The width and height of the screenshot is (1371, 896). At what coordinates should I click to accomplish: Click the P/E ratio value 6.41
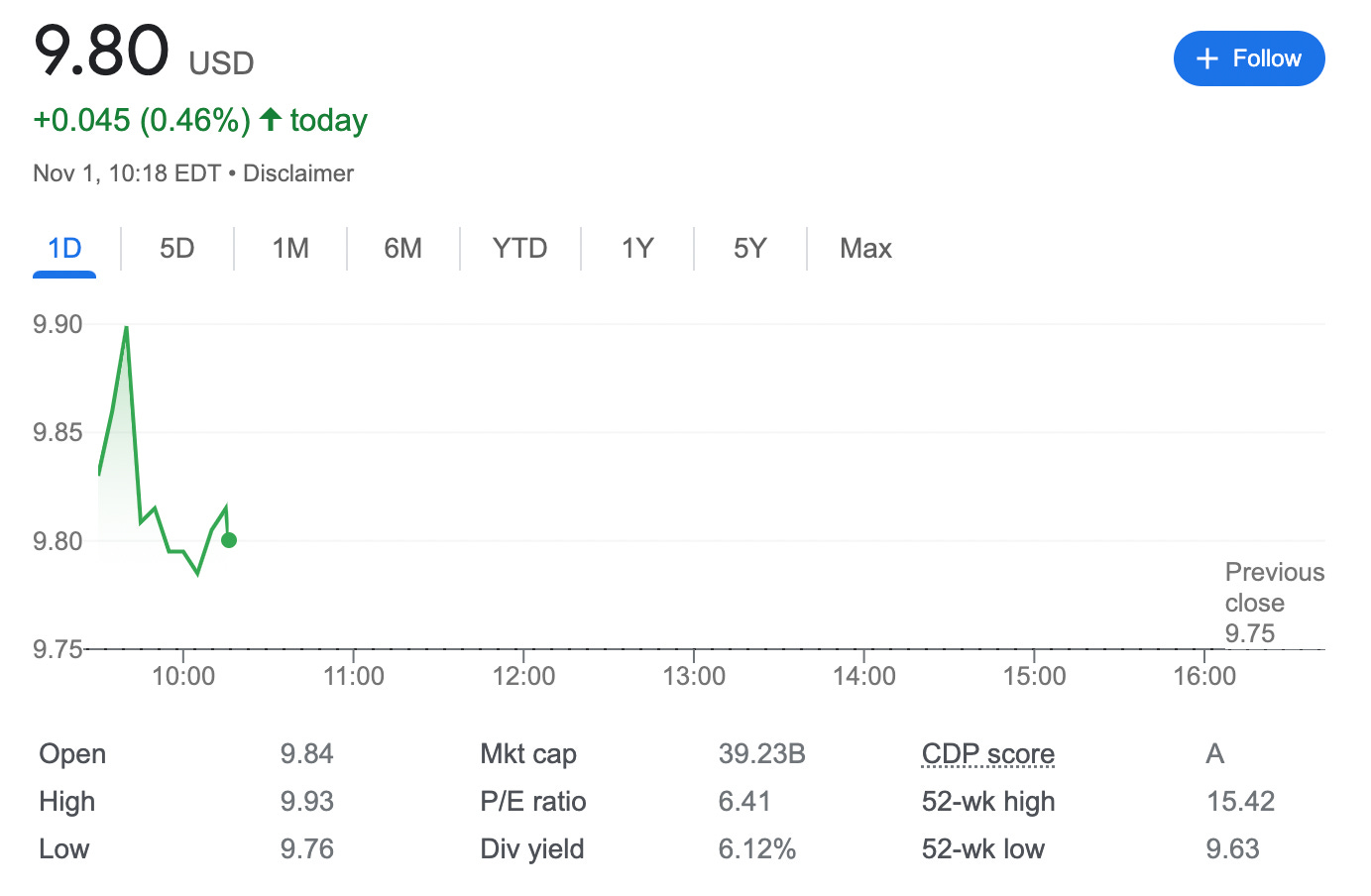744,802
